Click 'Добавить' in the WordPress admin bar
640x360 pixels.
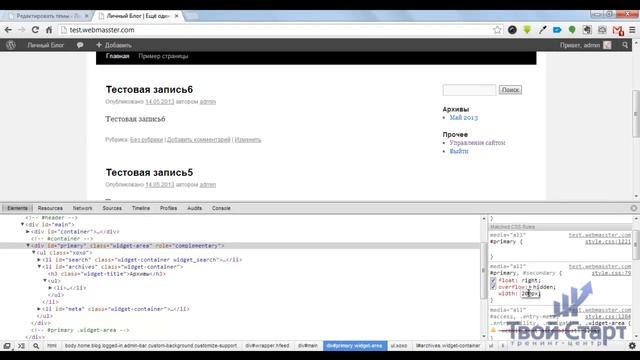pos(113,45)
